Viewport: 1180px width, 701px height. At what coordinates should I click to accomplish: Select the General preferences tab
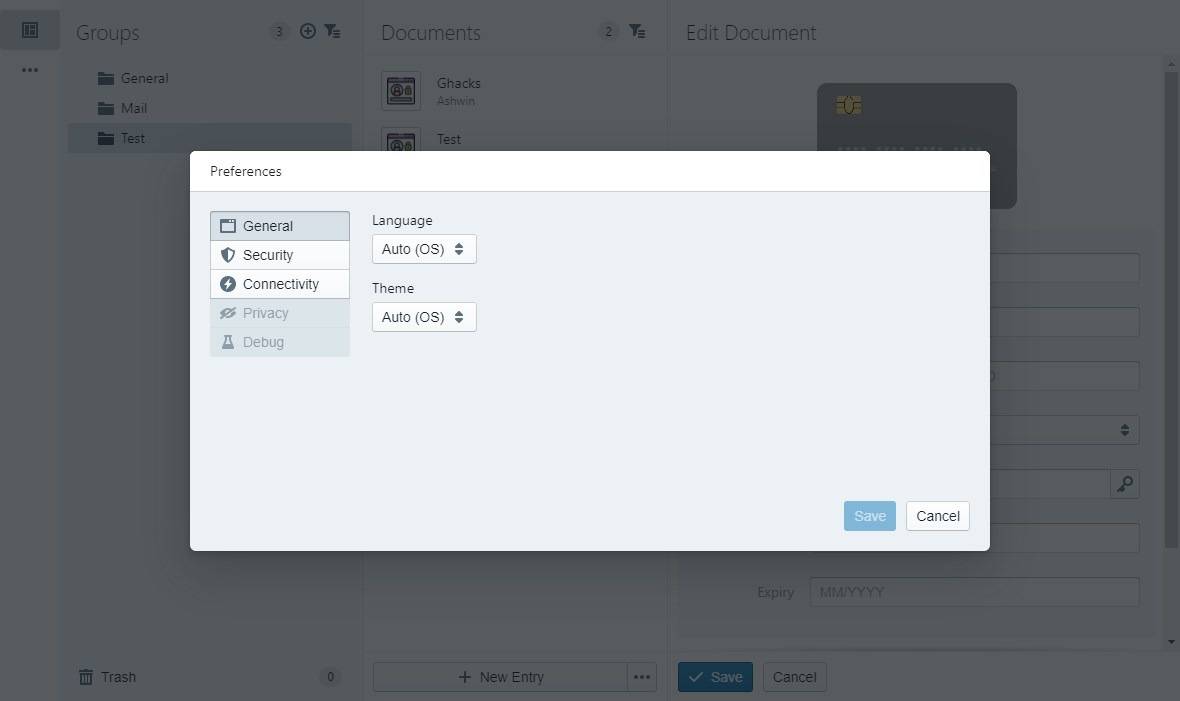(x=280, y=226)
